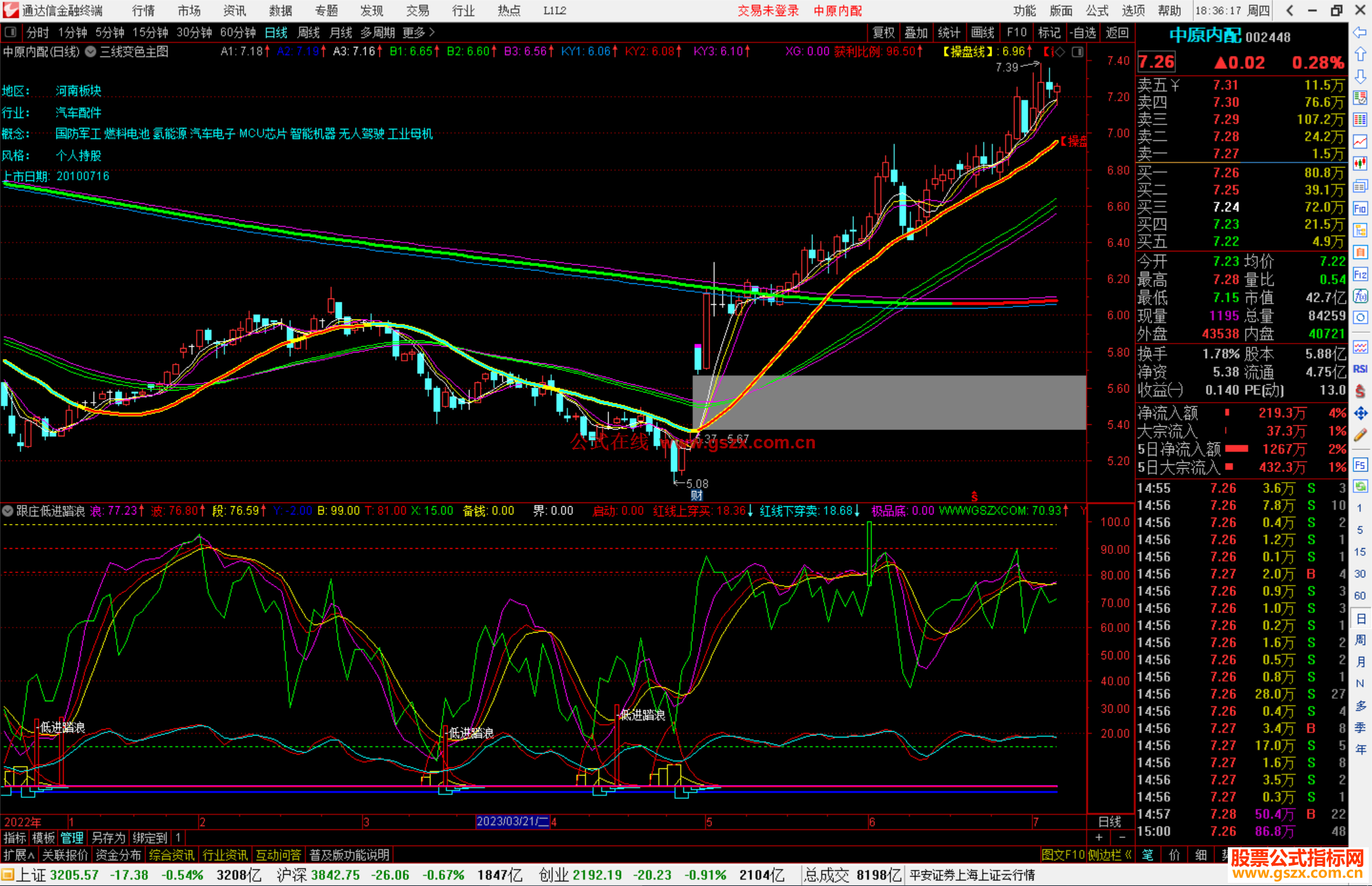Viewport: 1372px width, 886px height.
Task: Open the 三线变色主图 indicator dropdown circle
Action: pyautogui.click(x=91, y=52)
